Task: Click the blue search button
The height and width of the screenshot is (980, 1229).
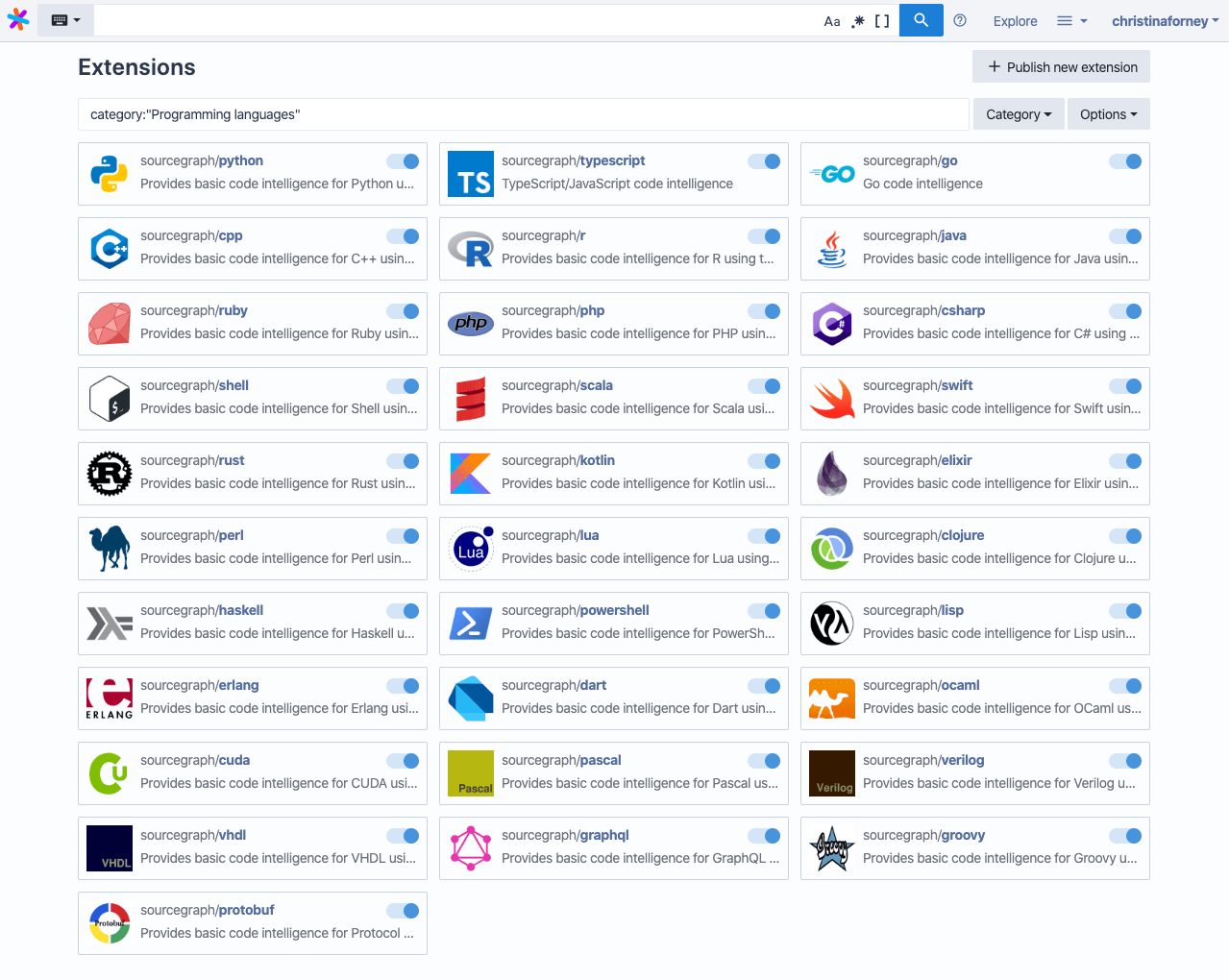Action: pos(921,20)
